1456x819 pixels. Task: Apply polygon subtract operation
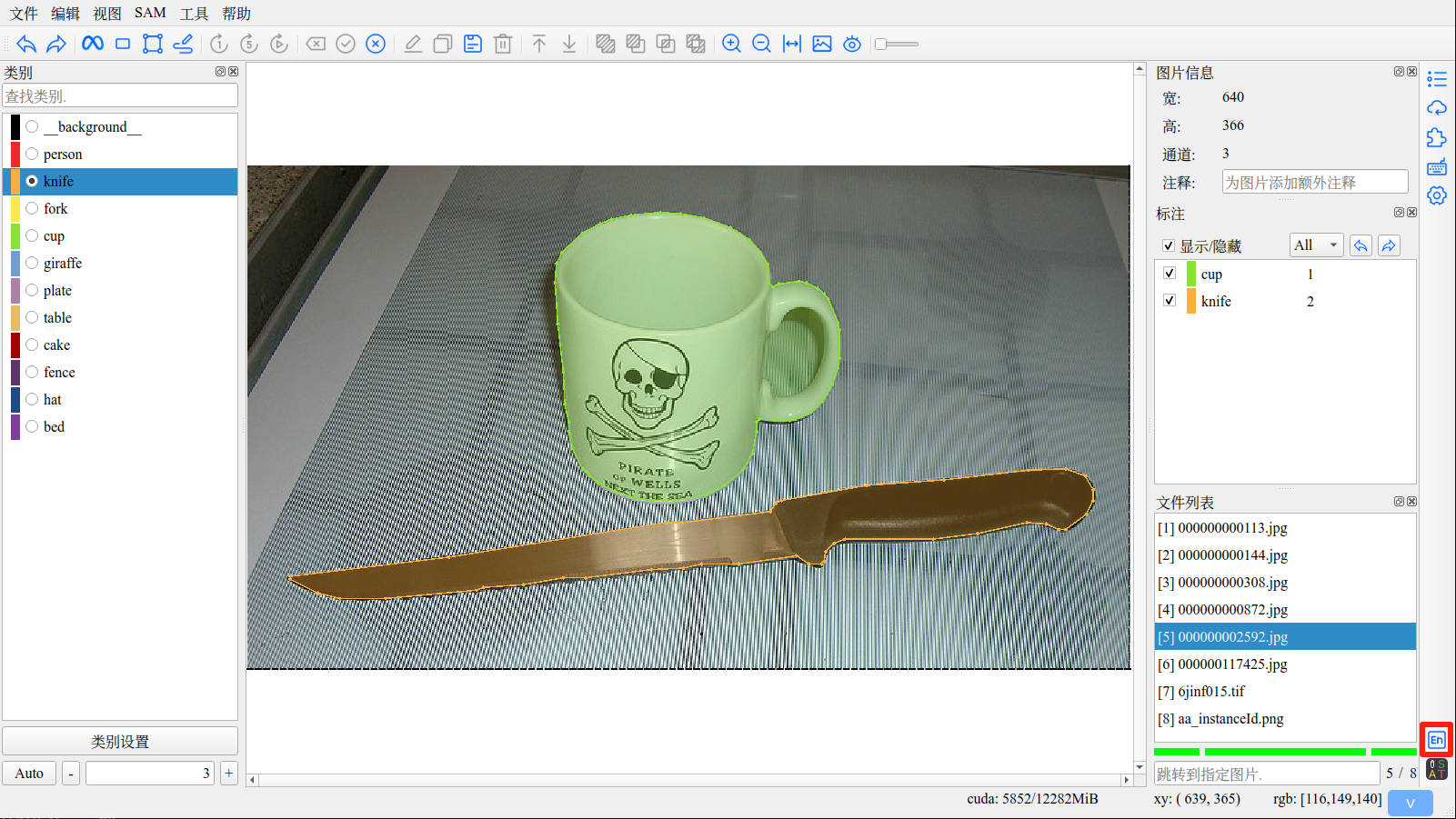point(636,44)
